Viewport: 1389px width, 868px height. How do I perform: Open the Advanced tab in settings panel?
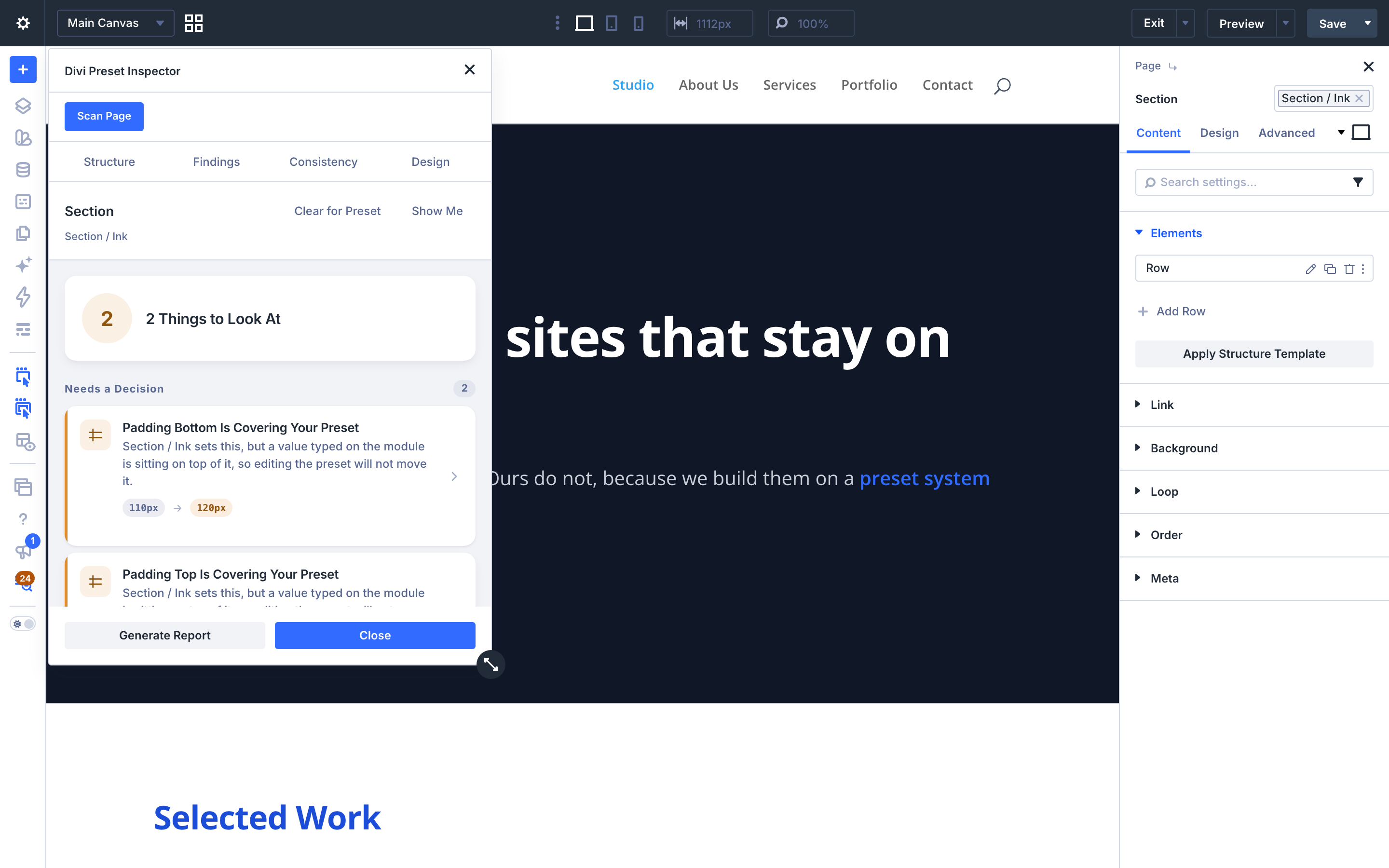(1286, 133)
